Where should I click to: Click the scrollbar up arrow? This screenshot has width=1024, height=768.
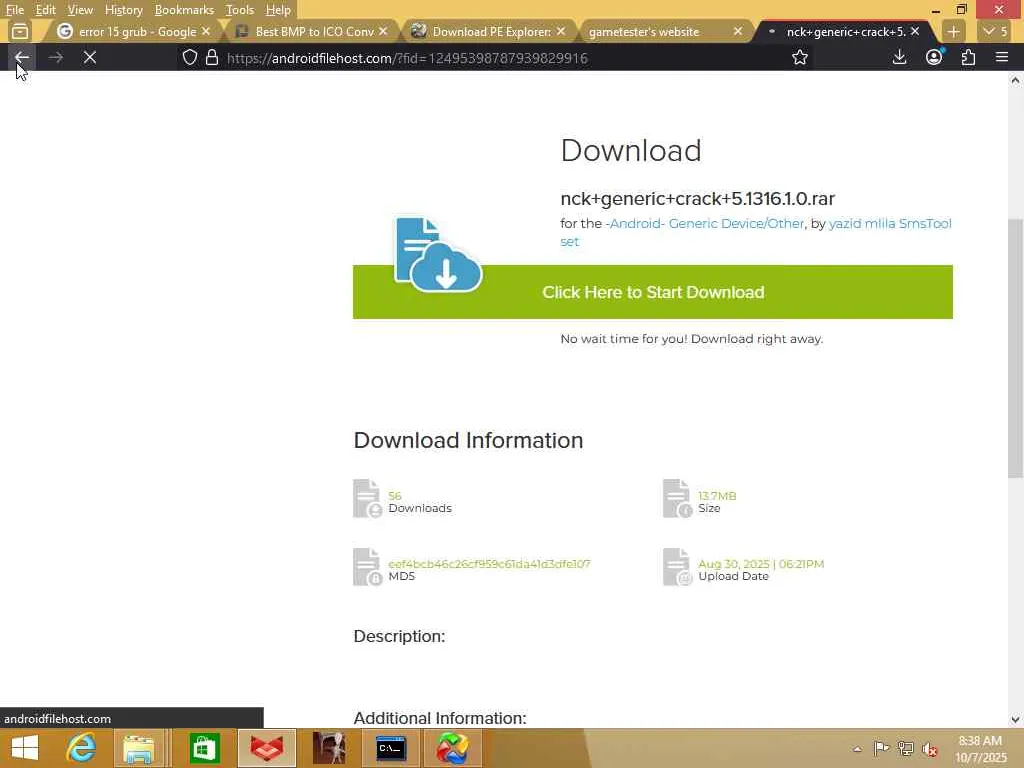tap(1015, 80)
